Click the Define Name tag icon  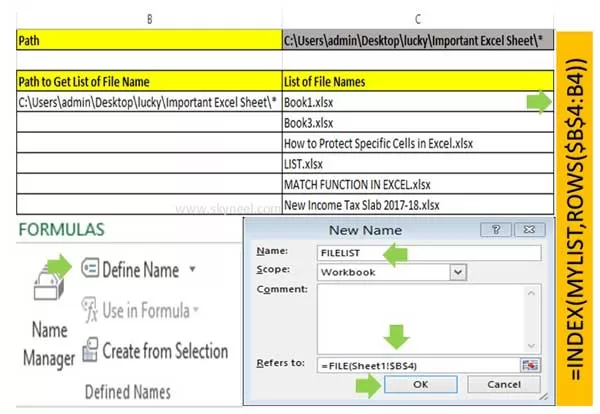90,268
